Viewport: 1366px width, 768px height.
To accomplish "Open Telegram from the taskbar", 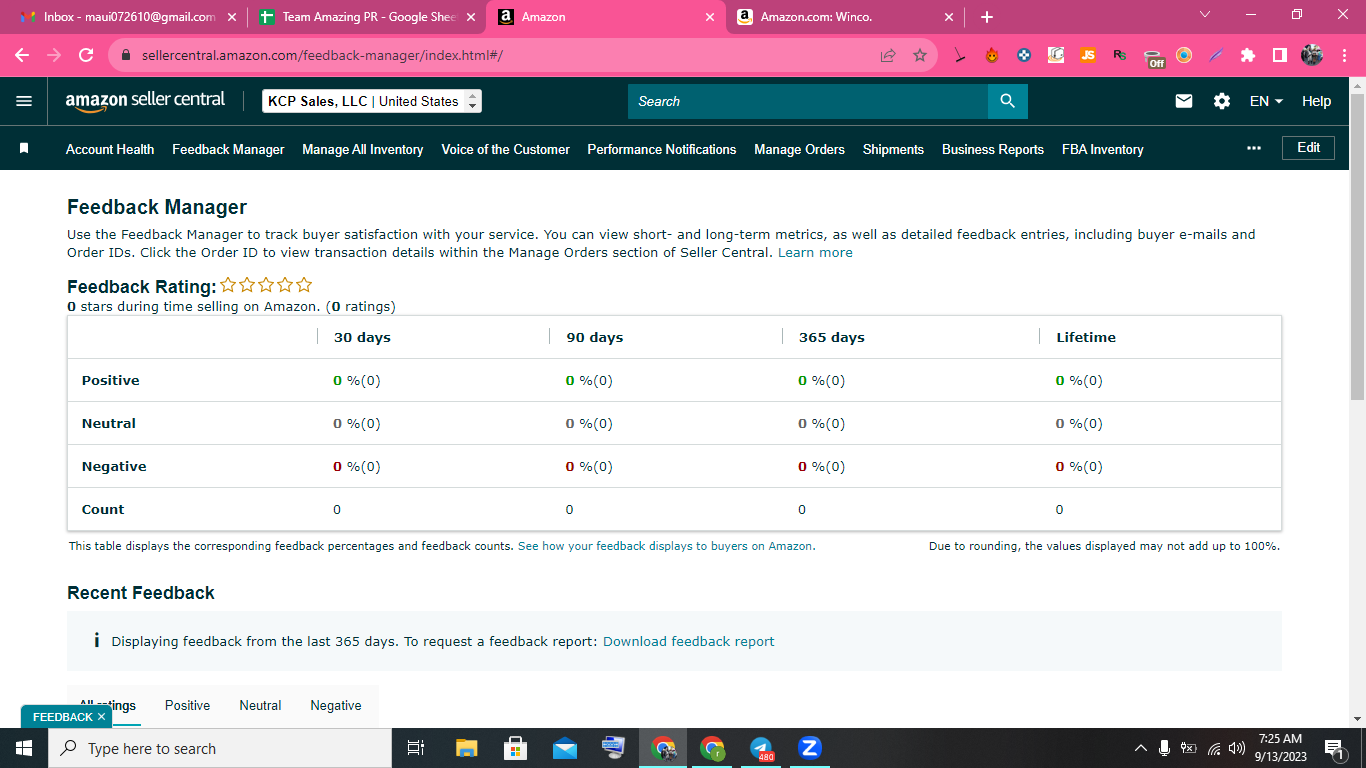I will (761, 748).
